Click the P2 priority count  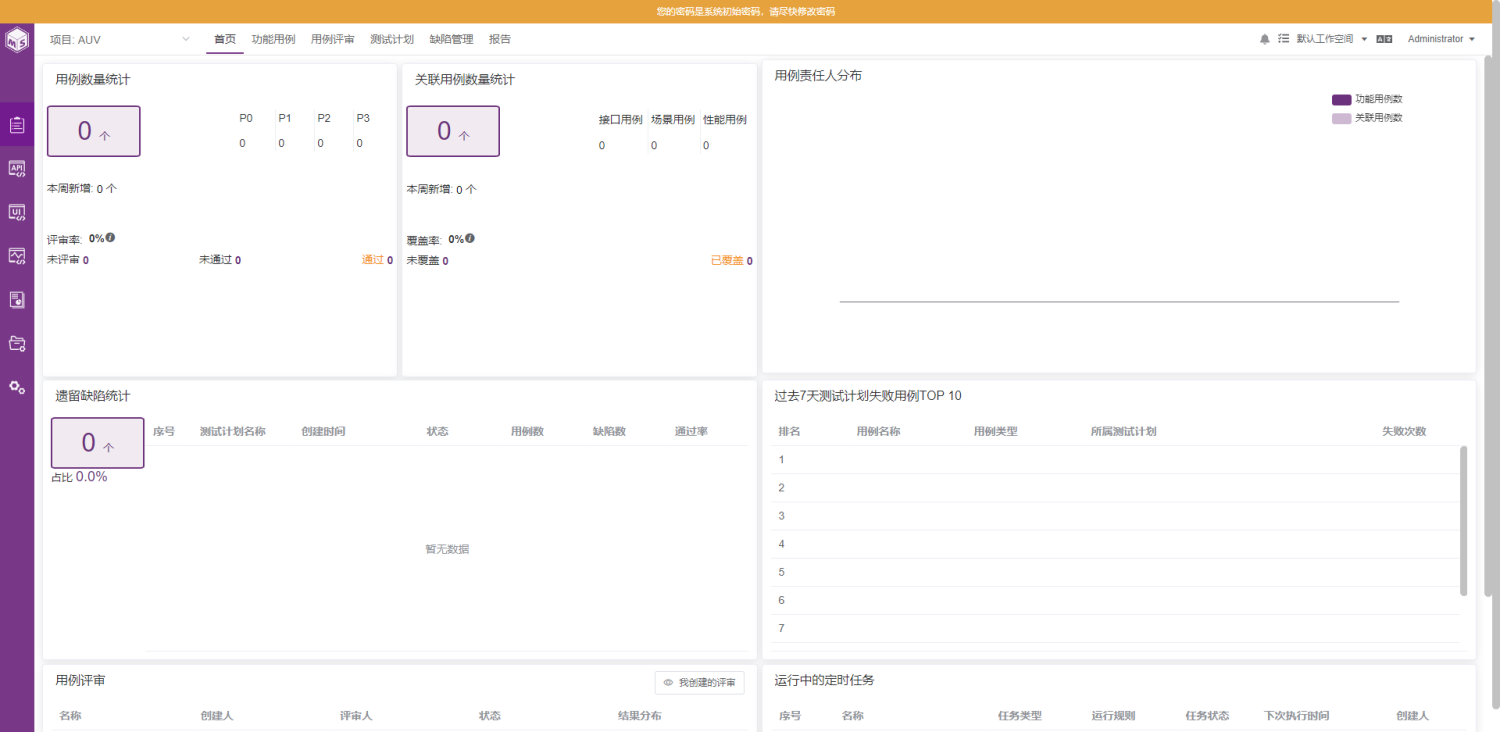[320, 143]
